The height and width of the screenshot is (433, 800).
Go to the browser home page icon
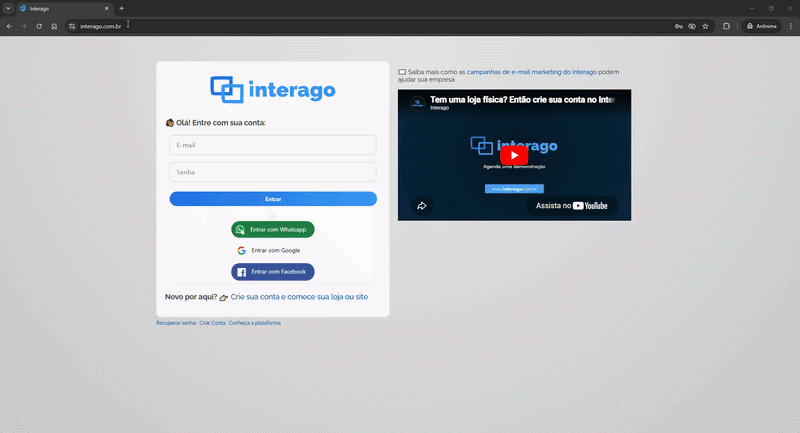[54, 26]
